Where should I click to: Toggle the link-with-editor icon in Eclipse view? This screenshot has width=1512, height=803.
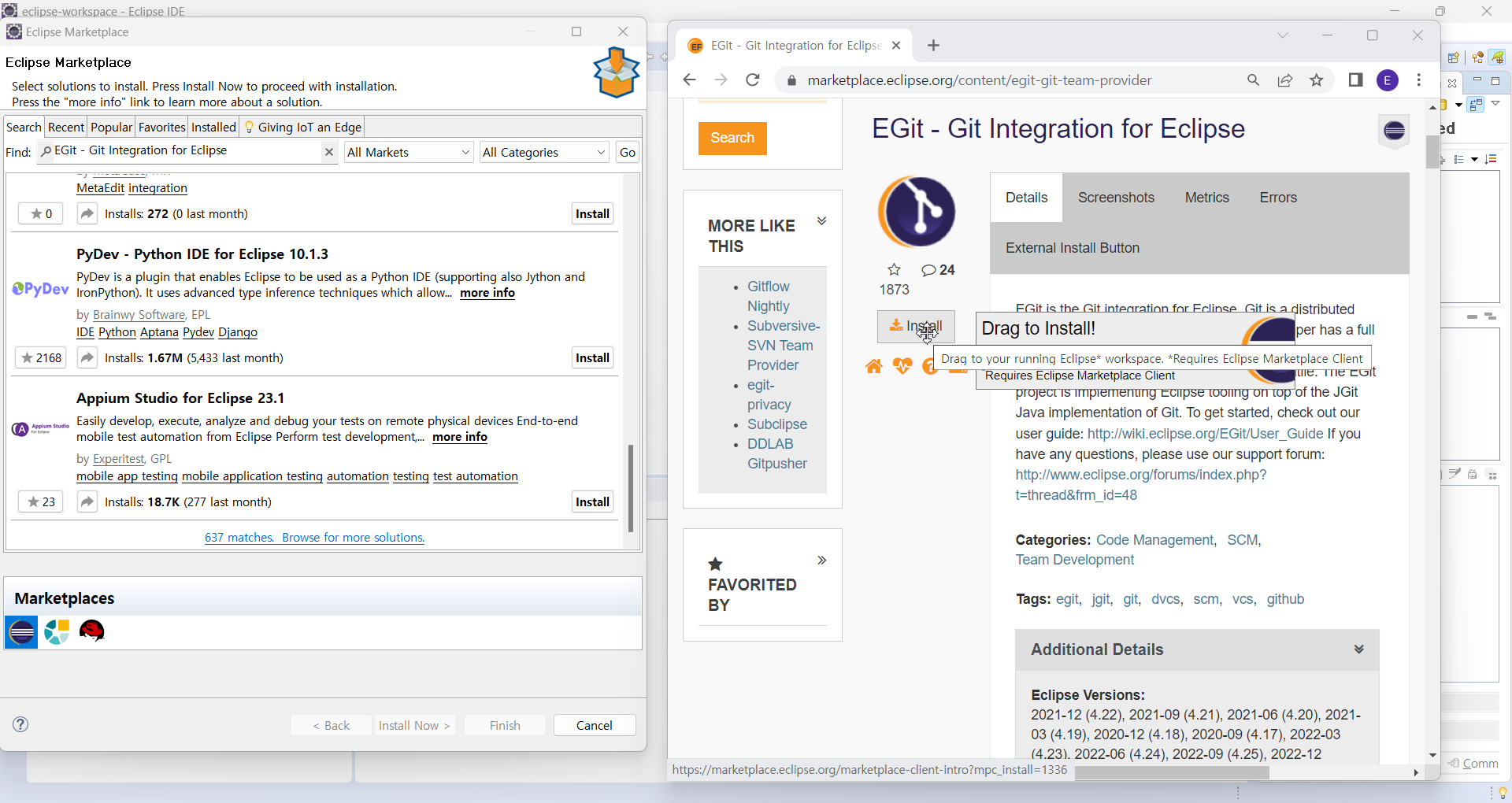[1477, 104]
